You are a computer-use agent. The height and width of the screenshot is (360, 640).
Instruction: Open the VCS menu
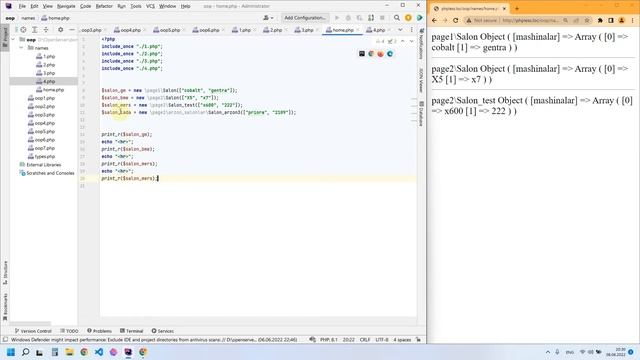pos(150,6)
